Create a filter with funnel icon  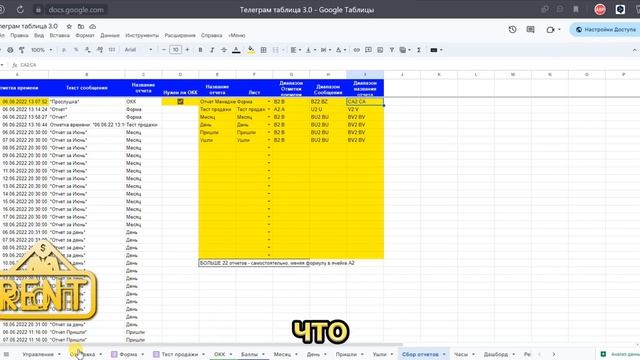coord(391,50)
